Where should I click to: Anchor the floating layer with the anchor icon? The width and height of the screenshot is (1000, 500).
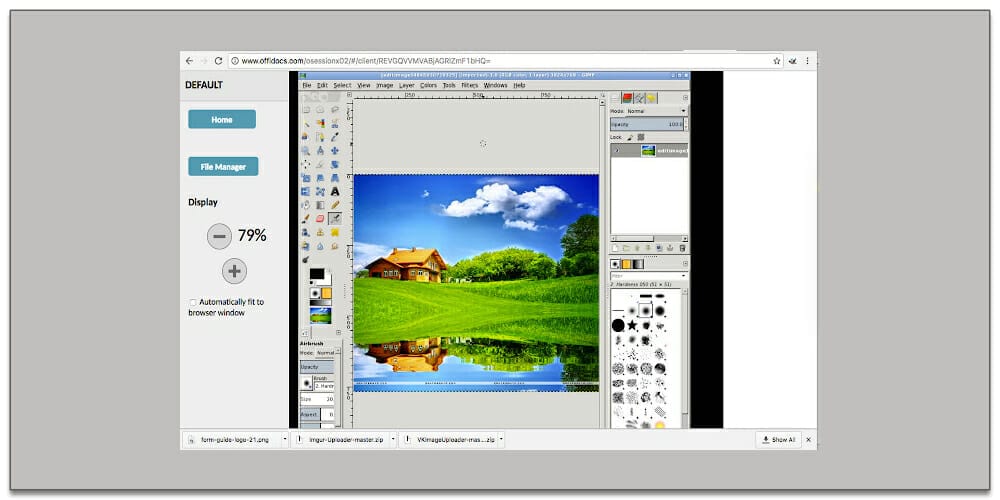click(670, 247)
